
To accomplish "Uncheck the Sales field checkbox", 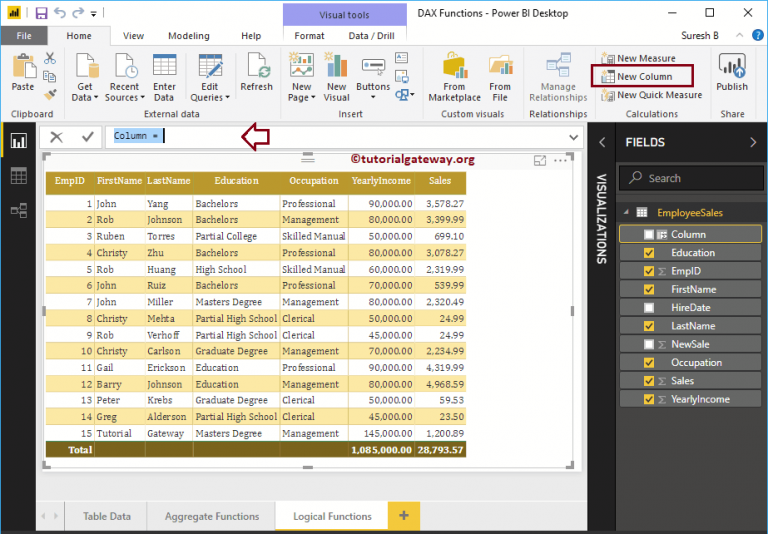I will click(x=649, y=381).
